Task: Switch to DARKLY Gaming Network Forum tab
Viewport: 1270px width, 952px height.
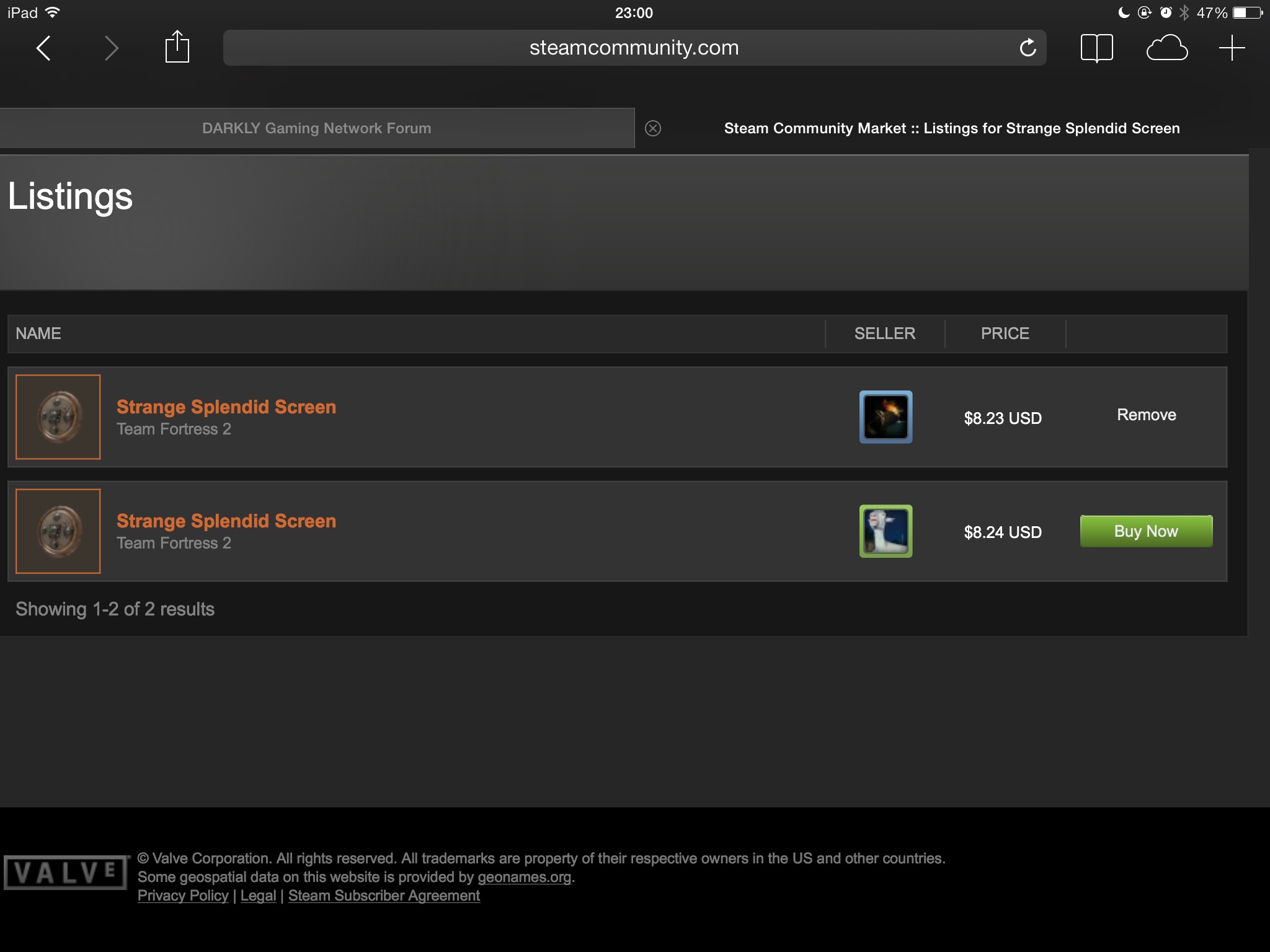Action: (x=317, y=128)
